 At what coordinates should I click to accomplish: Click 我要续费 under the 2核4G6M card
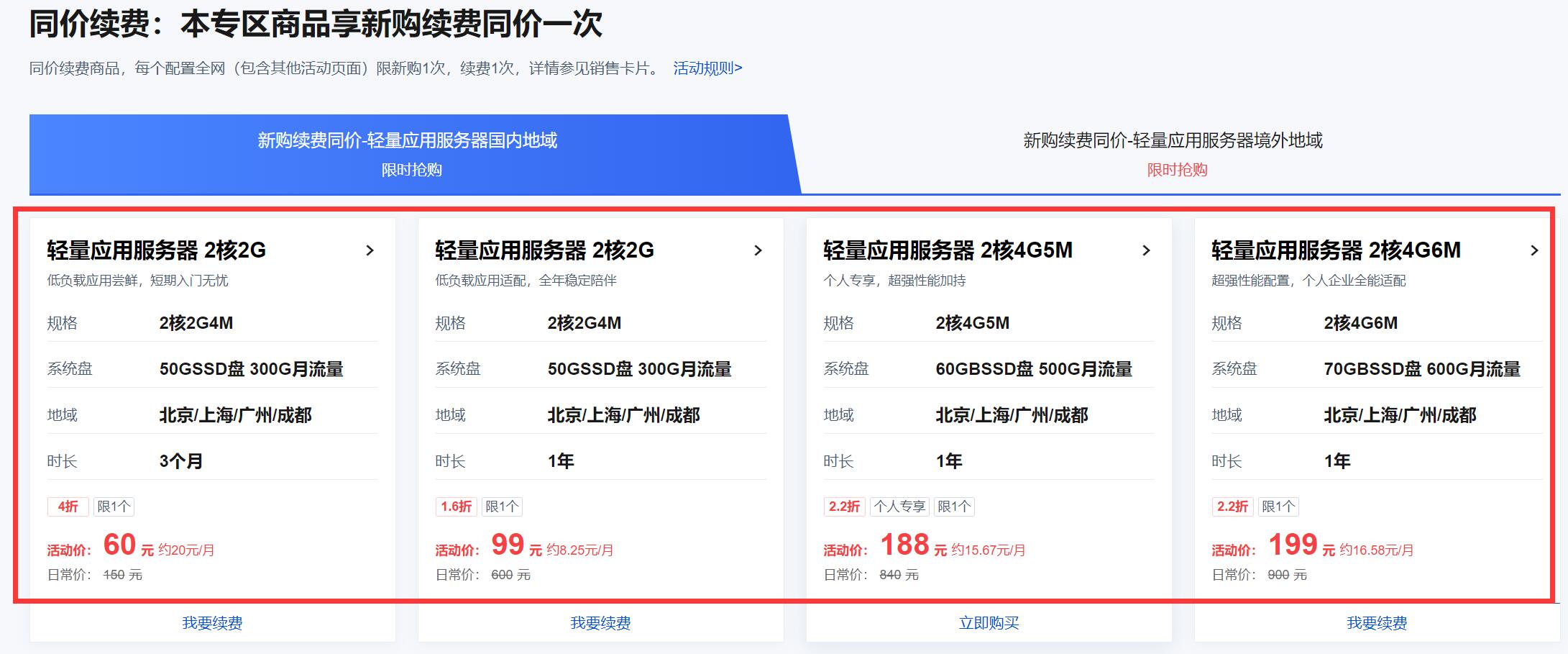coord(1377,623)
